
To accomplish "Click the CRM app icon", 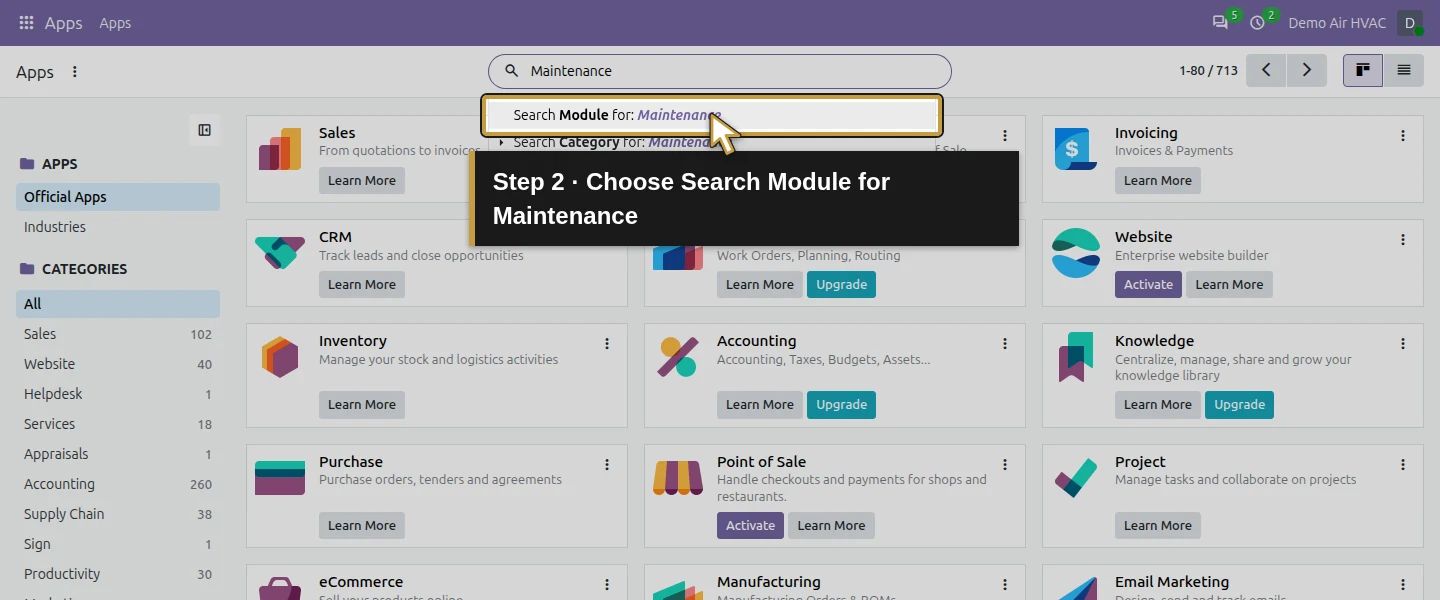I will (x=280, y=253).
